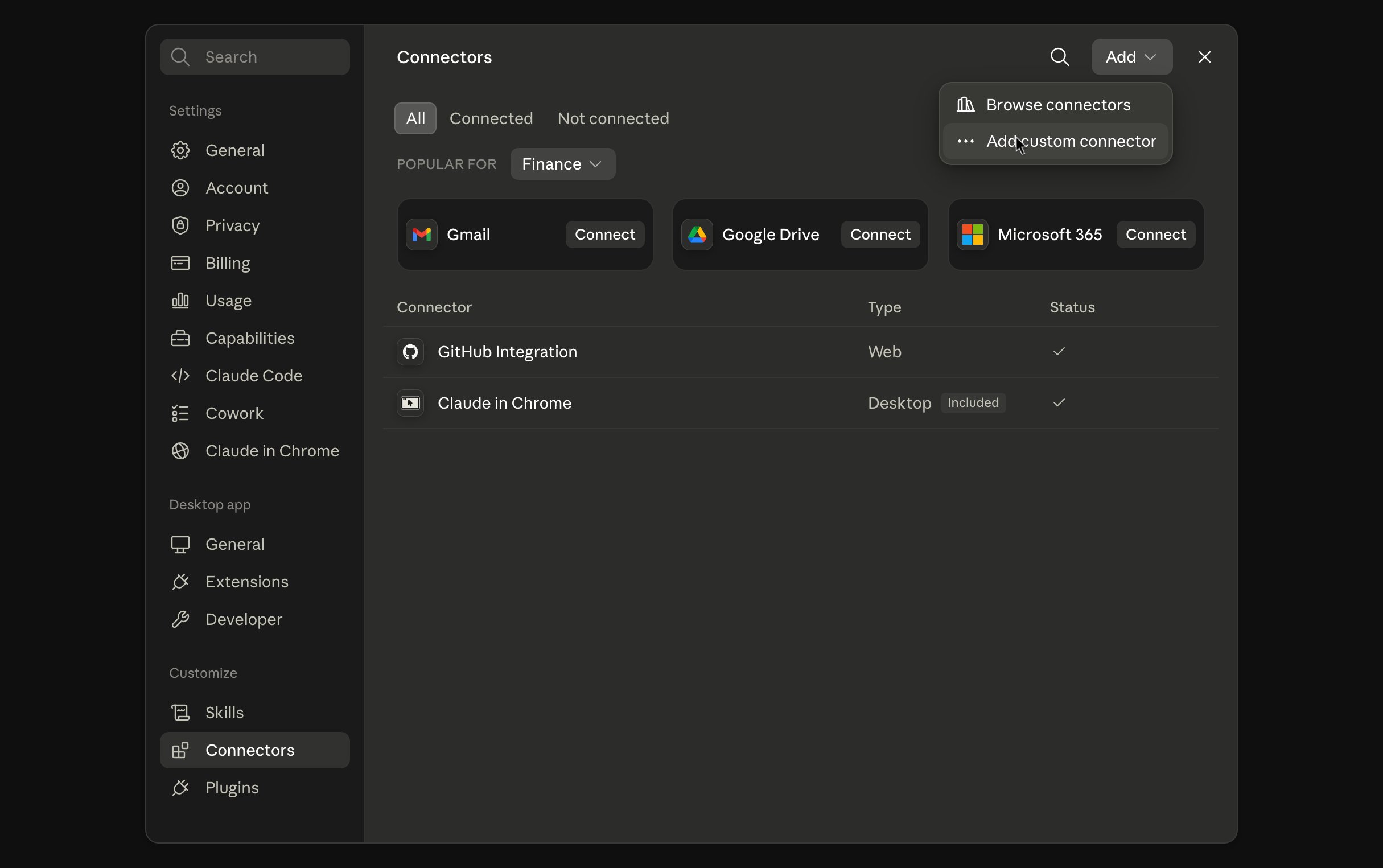The width and height of the screenshot is (1383, 868).
Task: Click the search magnifier in sidebar search box
Action: click(180, 57)
